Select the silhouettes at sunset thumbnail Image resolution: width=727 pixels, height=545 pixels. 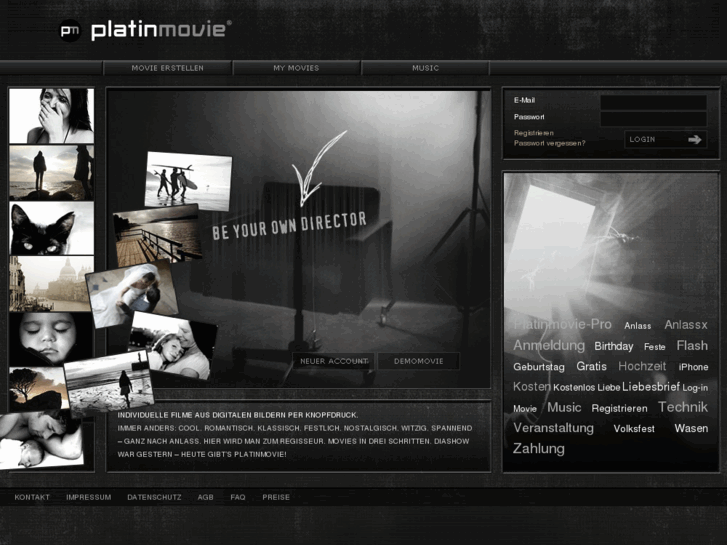click(x=51, y=173)
